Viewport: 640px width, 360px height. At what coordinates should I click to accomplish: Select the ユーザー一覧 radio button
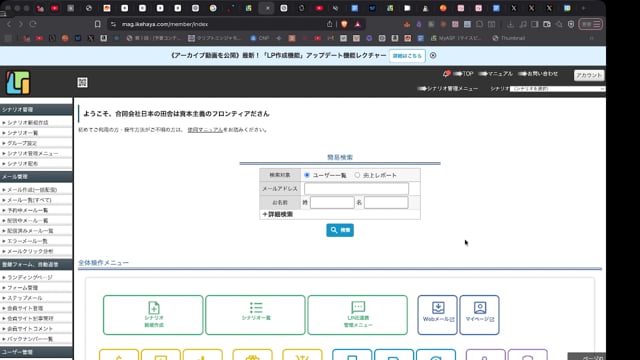(x=307, y=175)
